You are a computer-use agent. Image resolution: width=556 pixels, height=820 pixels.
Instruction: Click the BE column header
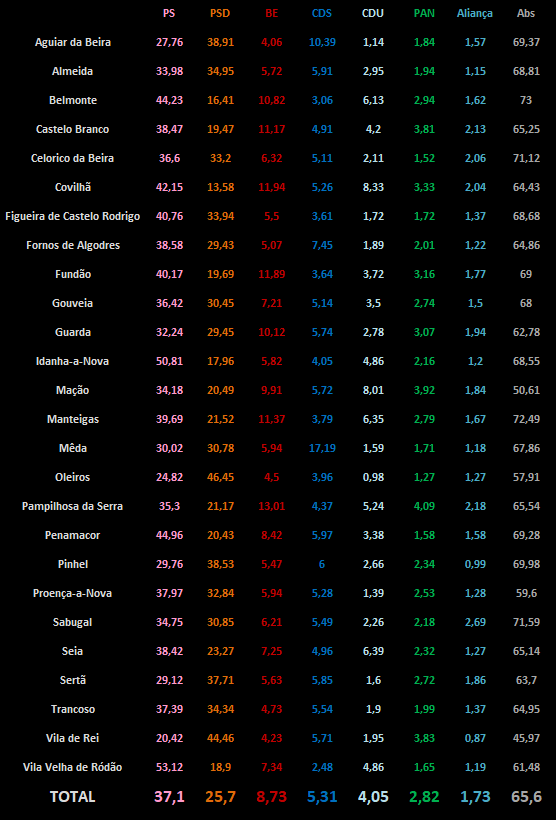point(271,14)
